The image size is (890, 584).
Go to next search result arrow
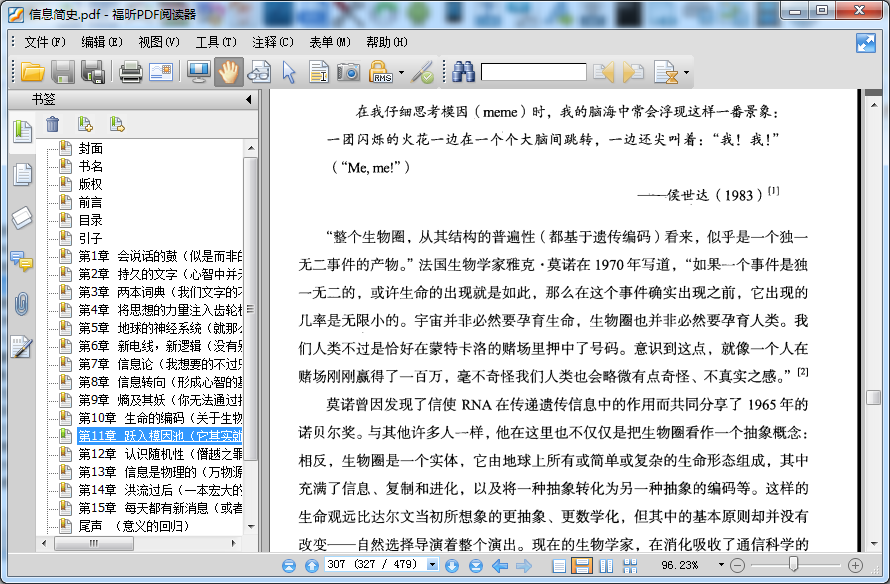(x=633, y=72)
